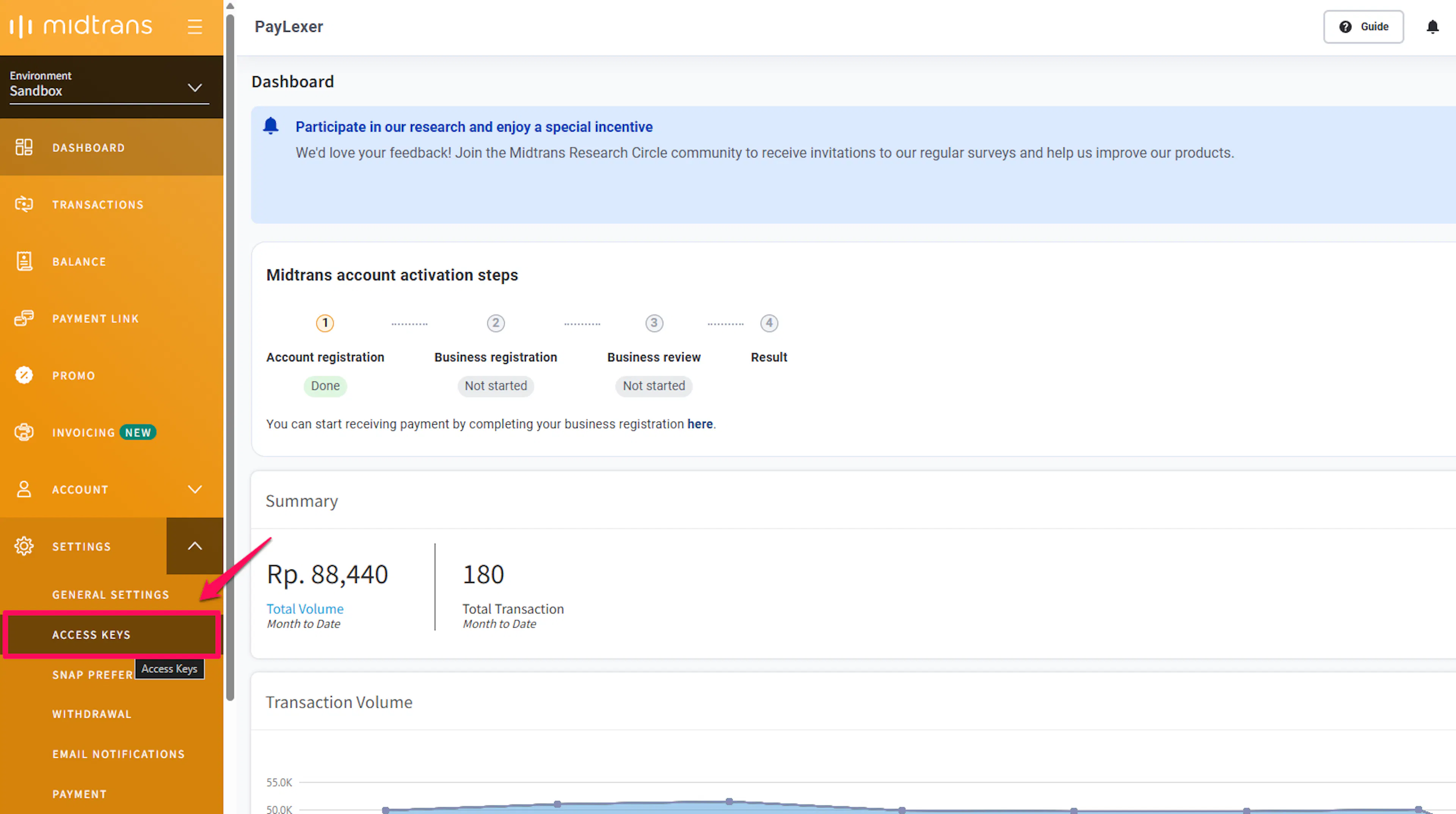The width and height of the screenshot is (1456, 814).
Task: Open General Settings submenu item
Action: pos(111,595)
